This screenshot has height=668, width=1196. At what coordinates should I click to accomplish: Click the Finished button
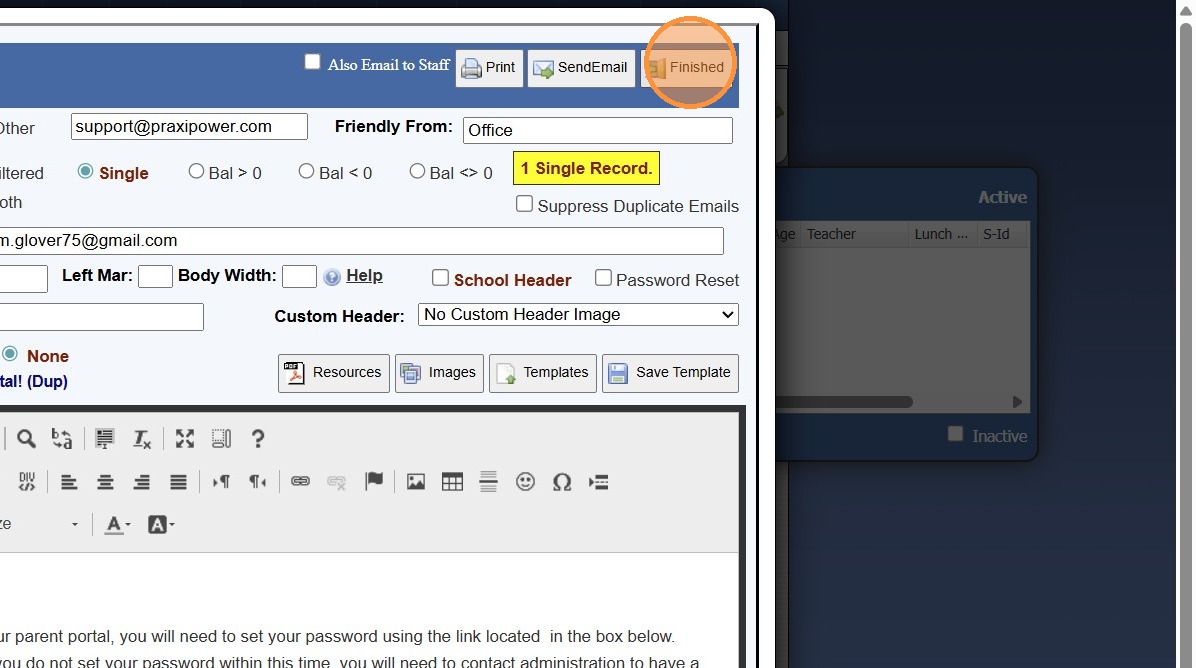(x=687, y=68)
